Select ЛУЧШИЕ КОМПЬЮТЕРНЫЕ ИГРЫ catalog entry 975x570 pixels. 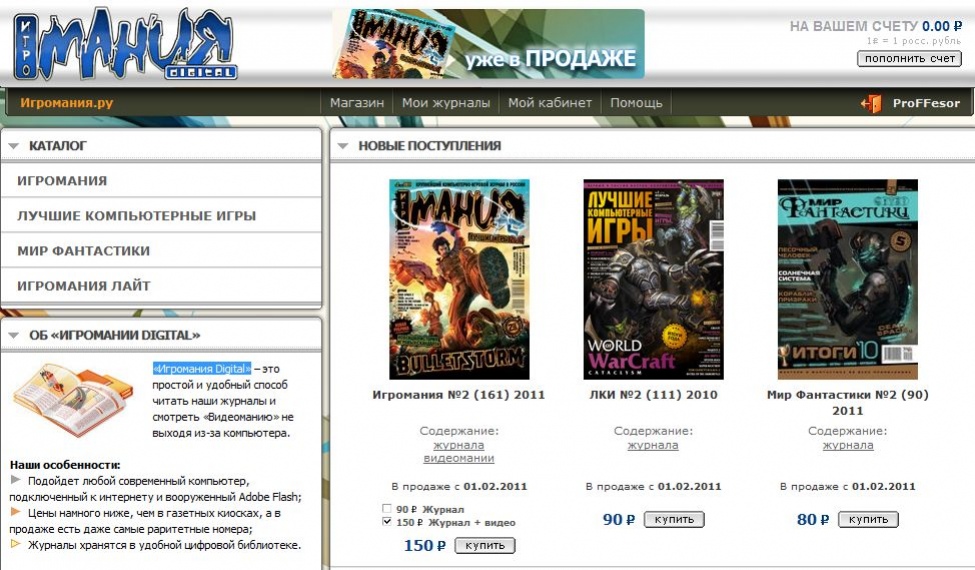pyautogui.click(x=161, y=216)
